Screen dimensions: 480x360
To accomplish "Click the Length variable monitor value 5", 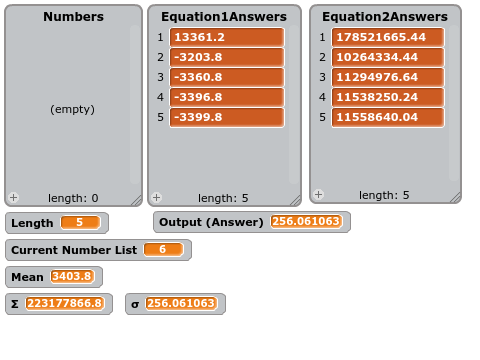I will [80, 222].
